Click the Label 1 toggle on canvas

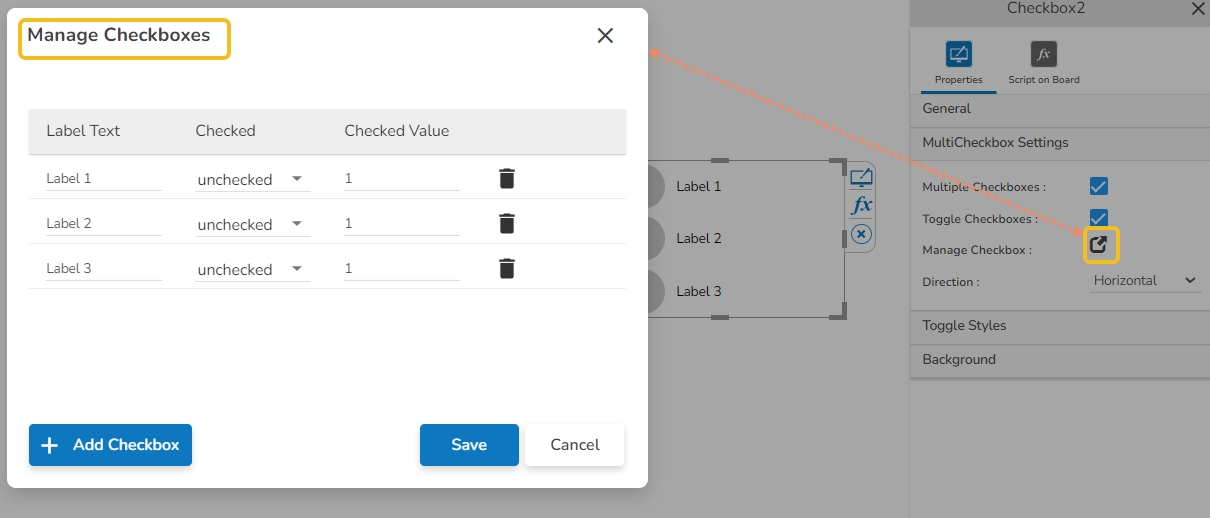click(x=654, y=186)
